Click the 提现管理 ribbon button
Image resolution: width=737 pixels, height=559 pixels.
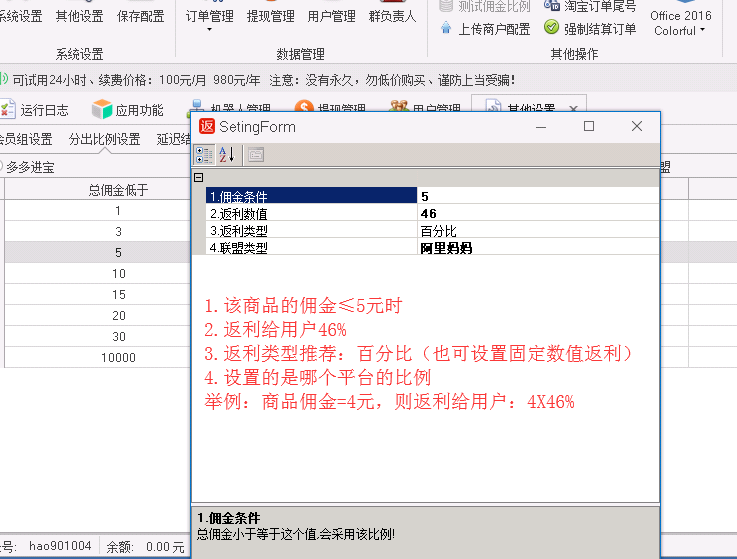click(x=271, y=16)
